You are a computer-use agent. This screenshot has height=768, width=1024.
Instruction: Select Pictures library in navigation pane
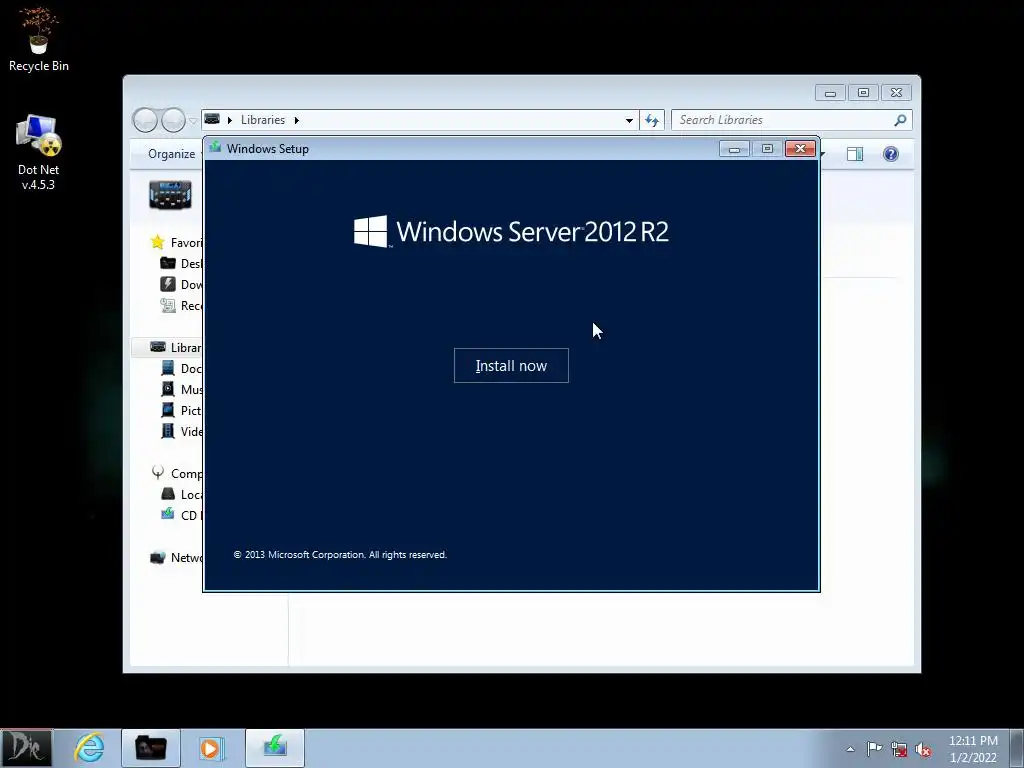click(x=182, y=410)
